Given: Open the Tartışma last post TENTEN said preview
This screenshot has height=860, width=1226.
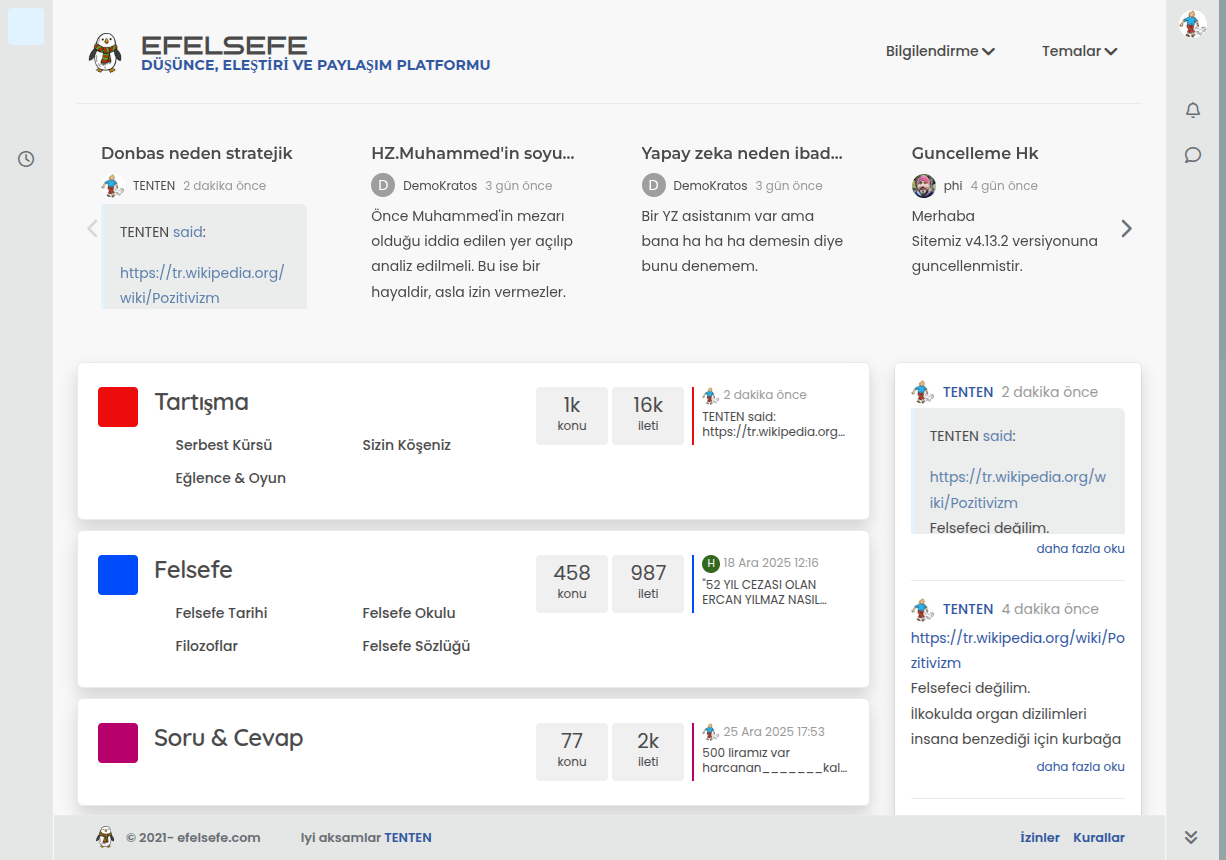Looking at the screenshot, I should tap(774, 424).
